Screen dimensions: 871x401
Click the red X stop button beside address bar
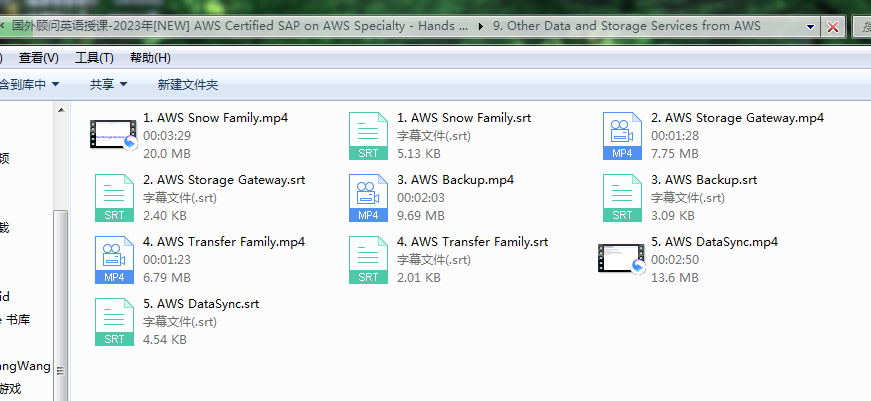[x=833, y=26]
